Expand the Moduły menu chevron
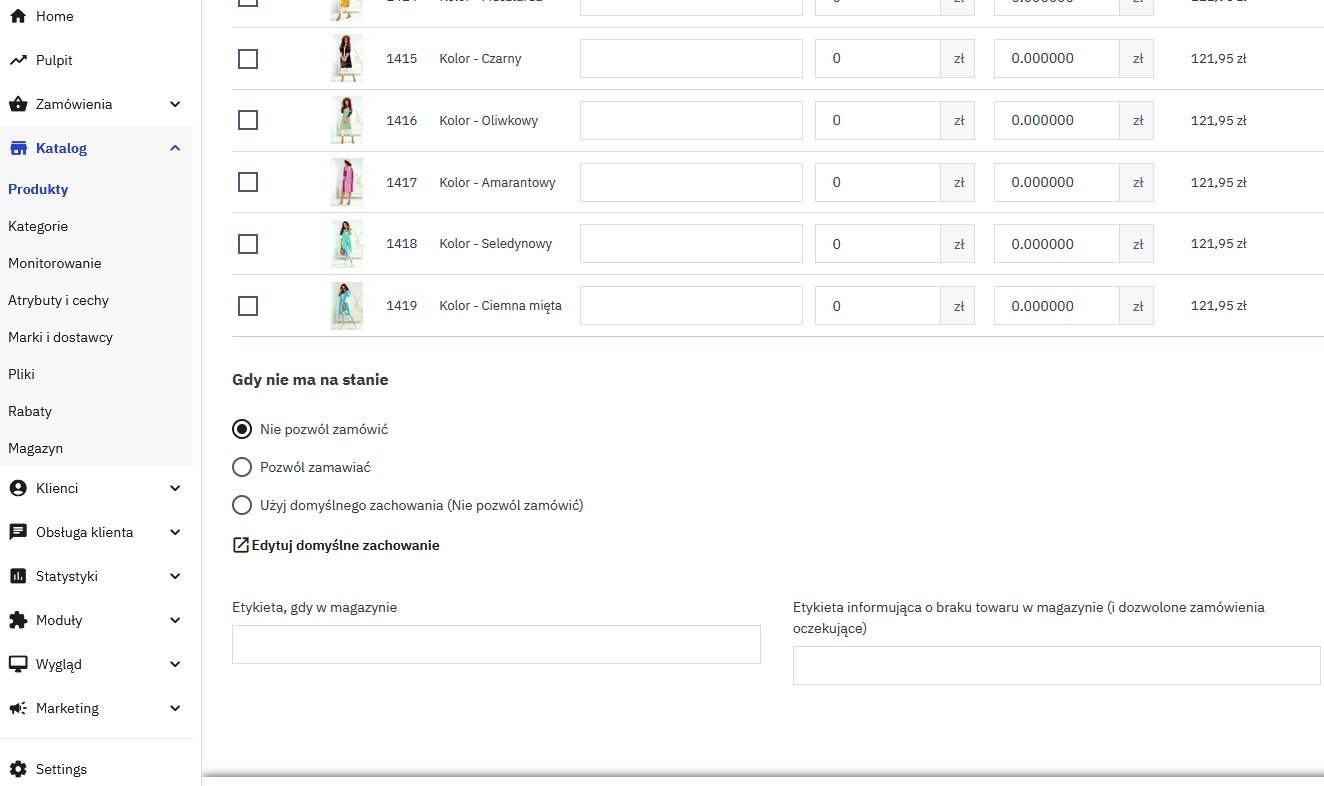This screenshot has width=1324, height=786. click(175, 620)
